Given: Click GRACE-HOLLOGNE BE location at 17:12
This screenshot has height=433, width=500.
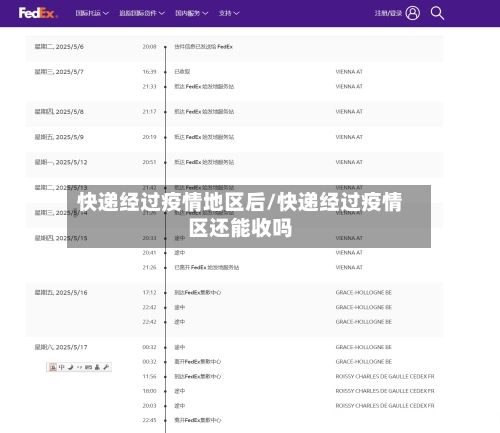Looking at the screenshot, I should click(364, 292).
